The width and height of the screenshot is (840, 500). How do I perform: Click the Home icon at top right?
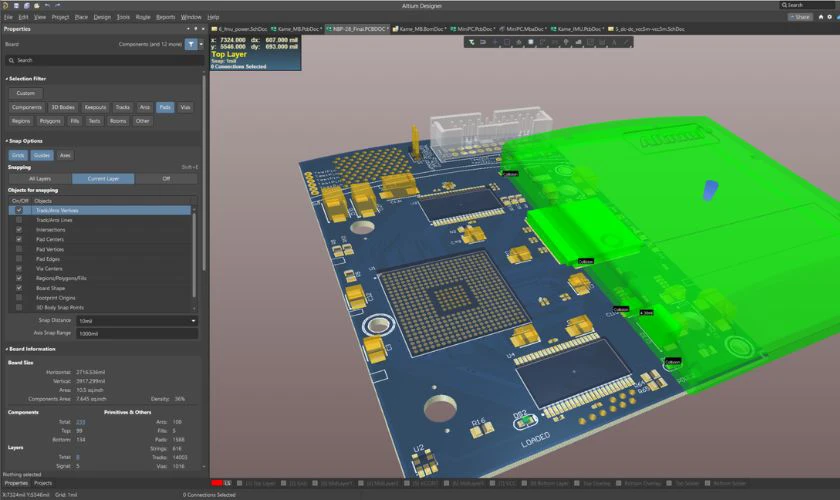click(x=821, y=17)
